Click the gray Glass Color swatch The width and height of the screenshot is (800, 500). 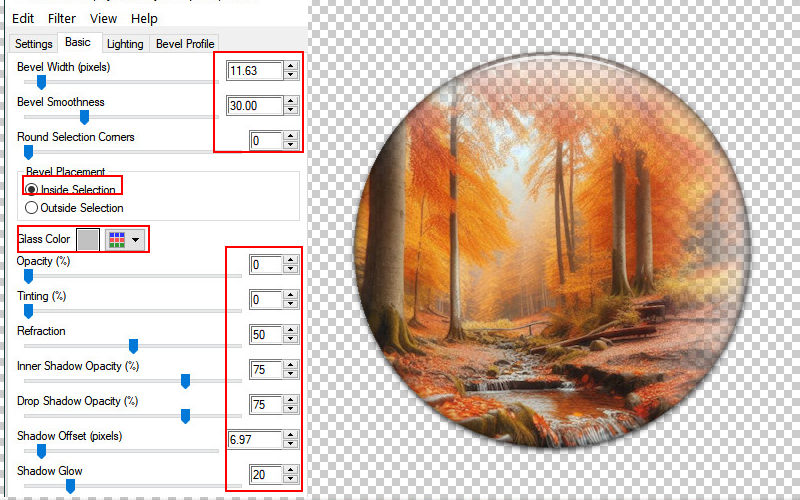(x=88, y=240)
